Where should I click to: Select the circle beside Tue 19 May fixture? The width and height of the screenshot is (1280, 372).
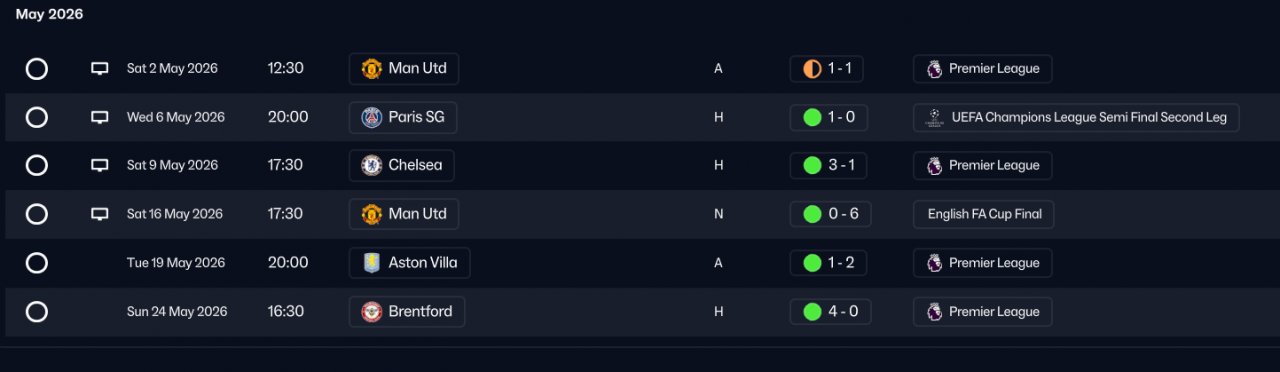pos(37,263)
